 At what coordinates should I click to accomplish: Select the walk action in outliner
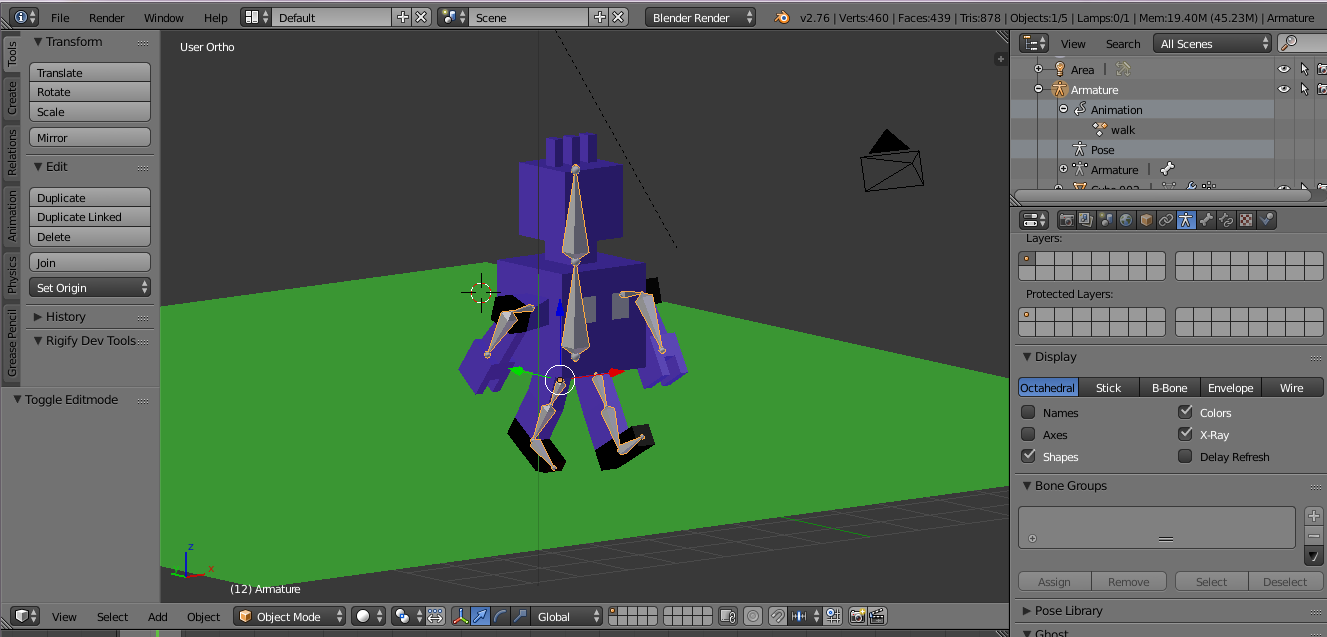click(1122, 130)
